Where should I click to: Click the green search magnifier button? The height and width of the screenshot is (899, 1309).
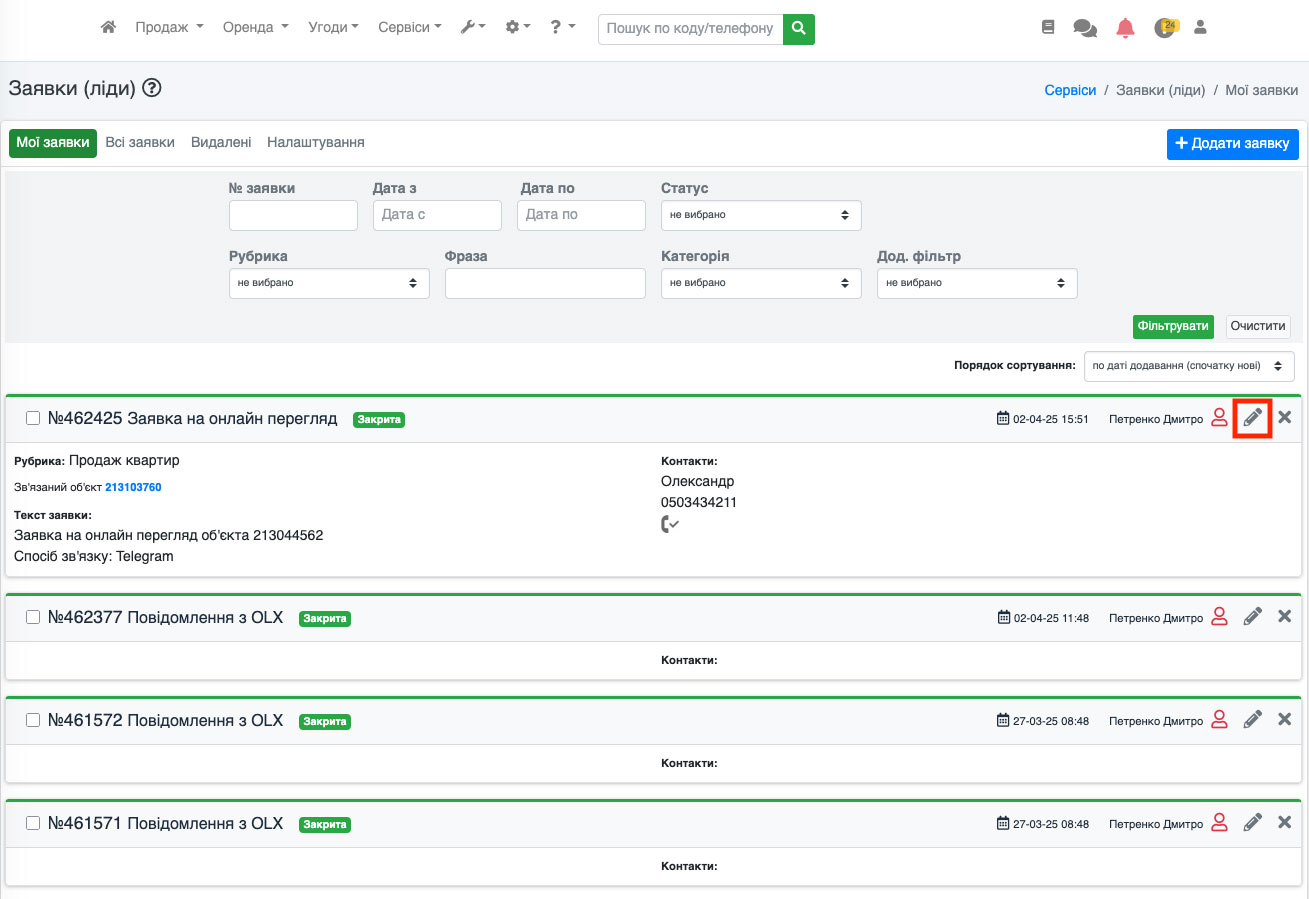(798, 29)
